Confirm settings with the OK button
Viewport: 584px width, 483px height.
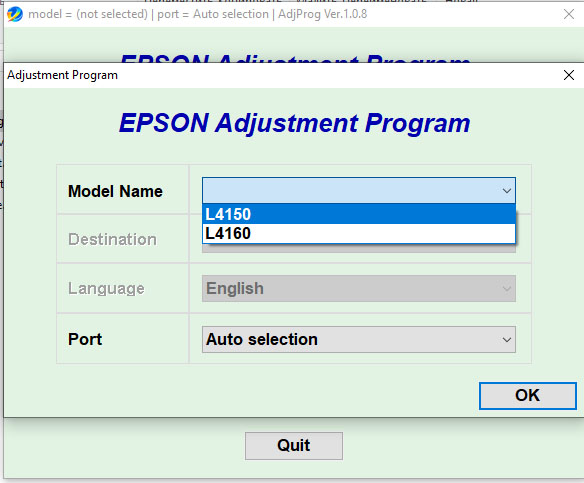[x=527, y=395]
